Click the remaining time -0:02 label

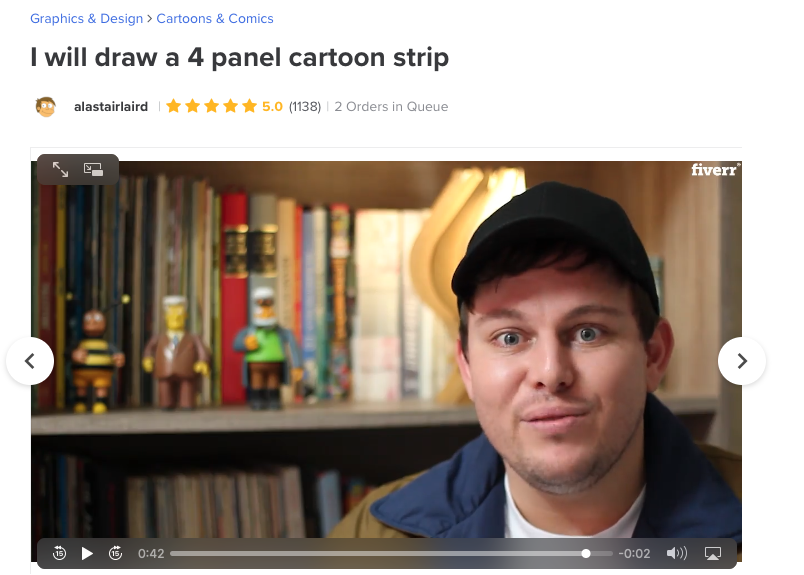634,553
